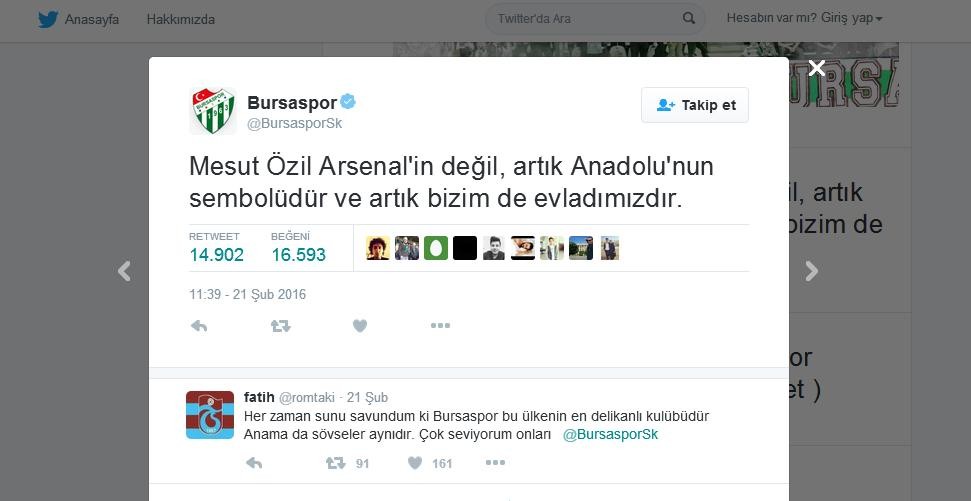The image size is (971, 501).
Task: Like fatih's reply with 161 likes
Action: 430,463
